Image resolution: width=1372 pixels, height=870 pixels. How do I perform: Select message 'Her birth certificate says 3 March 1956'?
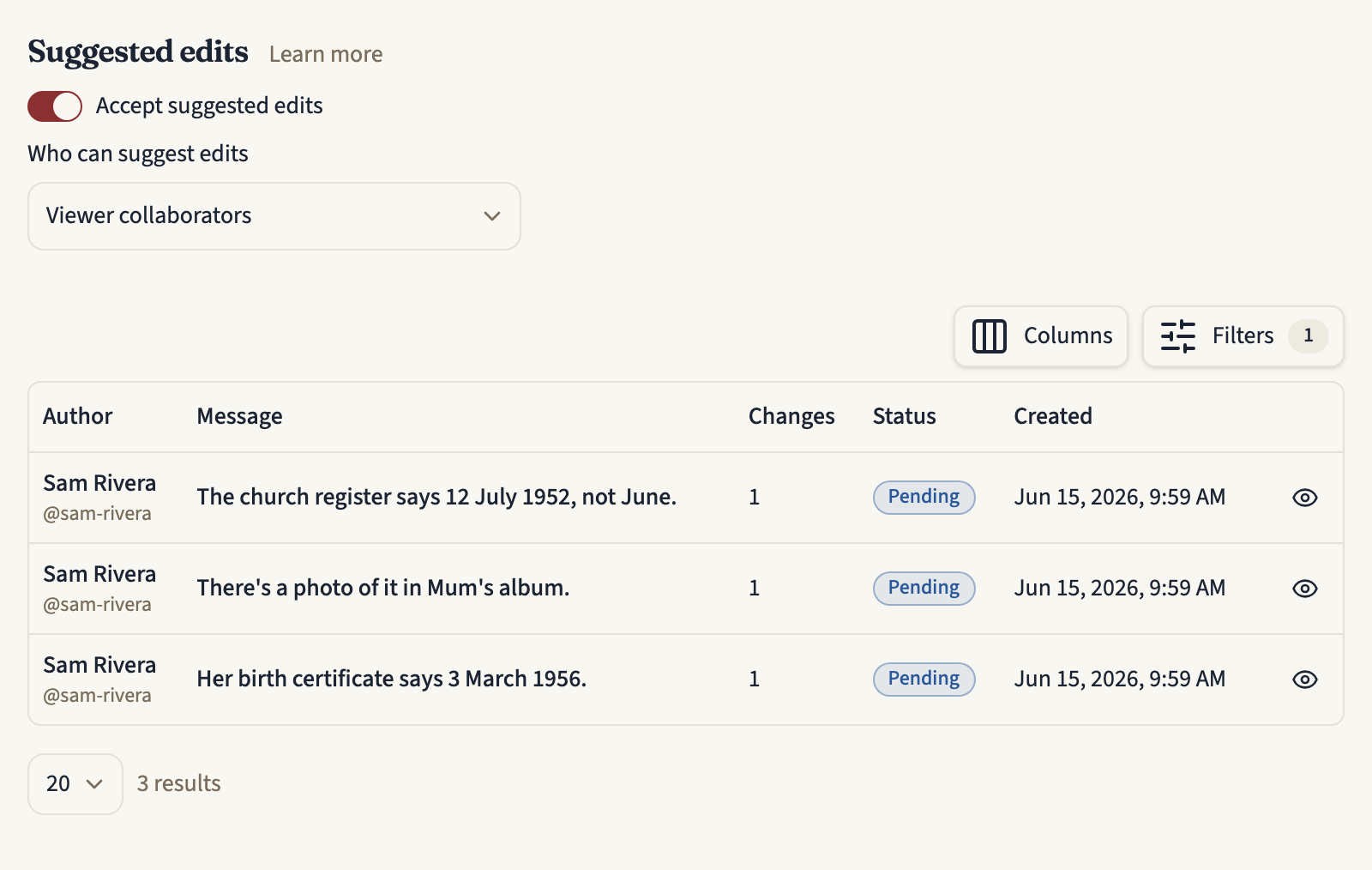(392, 680)
